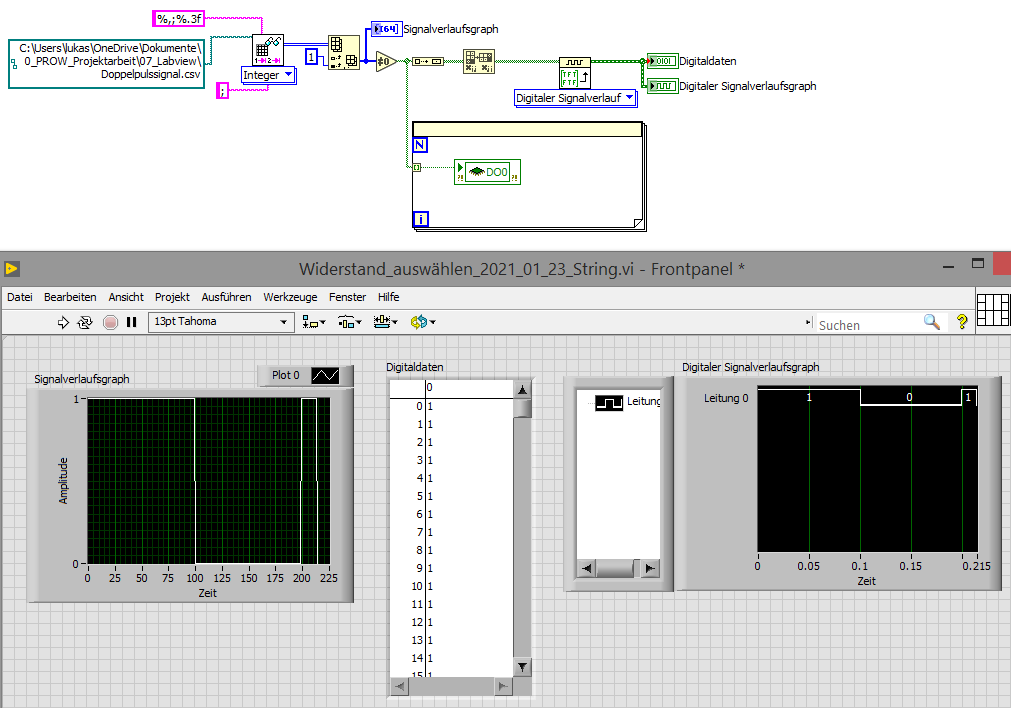Open the Ausführen menu

226,297
